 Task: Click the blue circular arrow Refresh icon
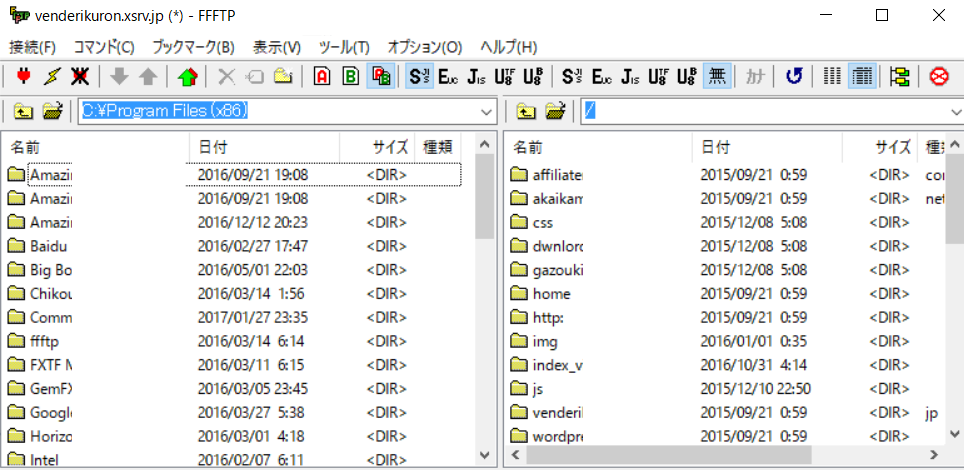[x=794, y=77]
